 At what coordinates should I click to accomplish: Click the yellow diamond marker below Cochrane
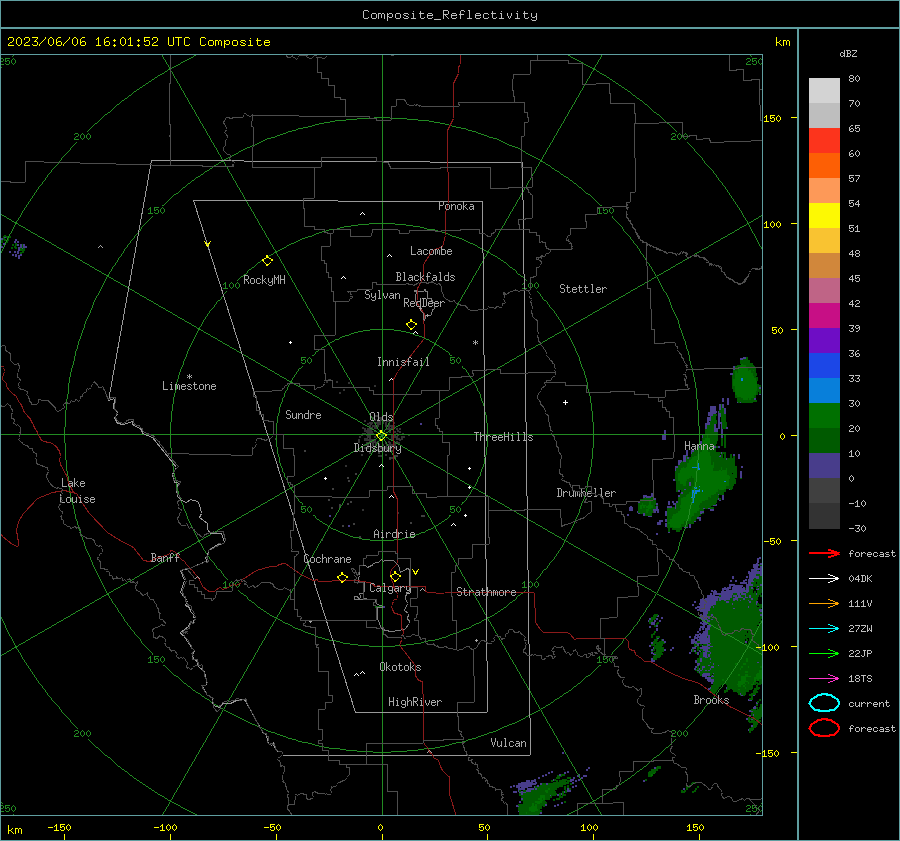pyautogui.click(x=342, y=577)
